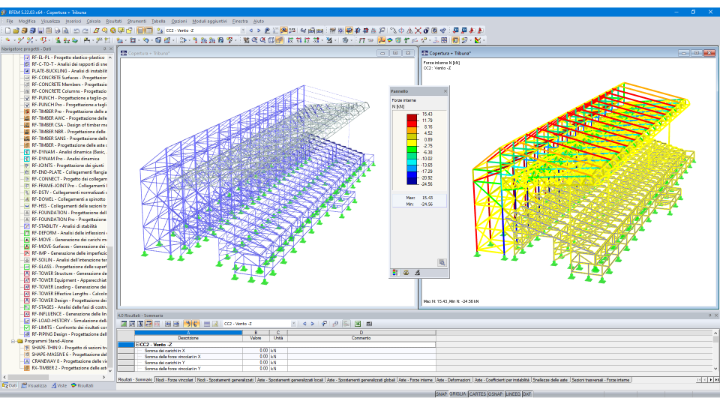The width and height of the screenshot is (720, 405).
Task: Click the magnifier zoom button in Pannello
Action: pos(442,263)
